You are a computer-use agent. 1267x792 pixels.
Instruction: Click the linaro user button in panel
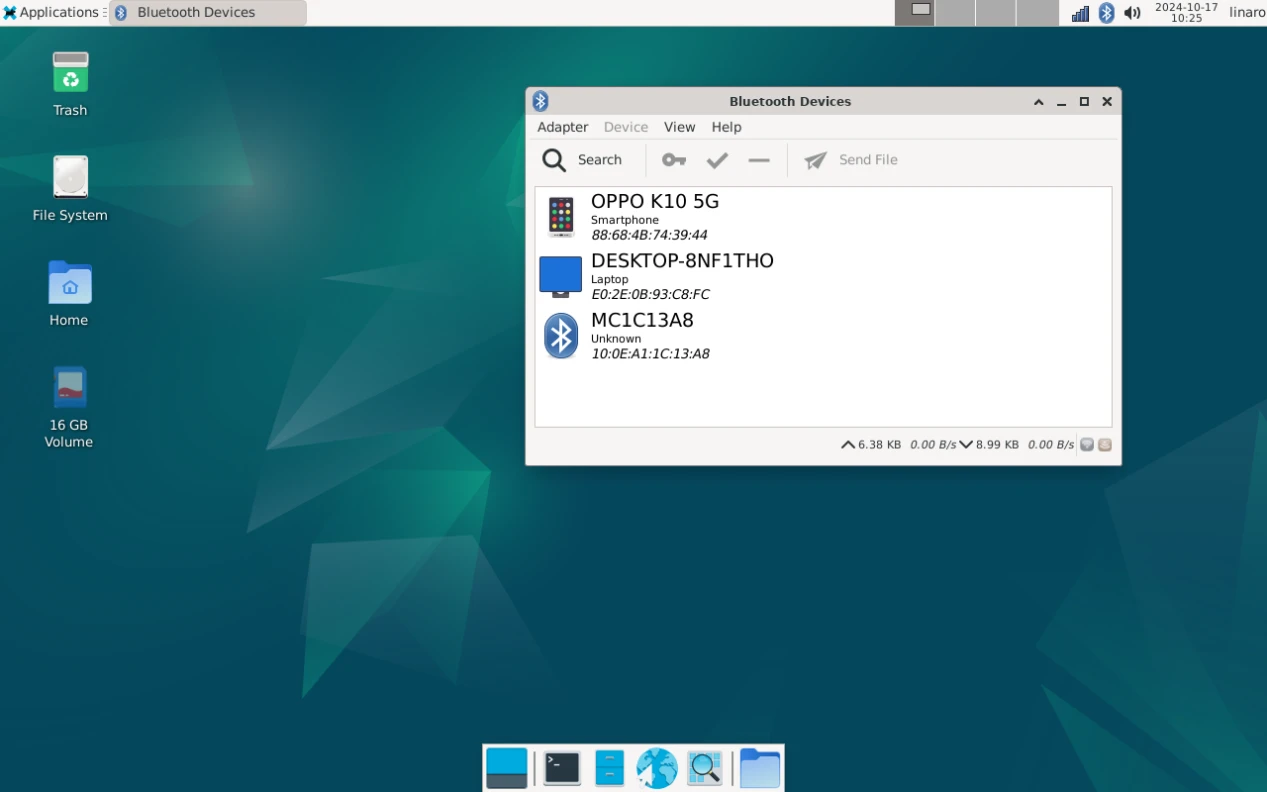(x=1247, y=12)
